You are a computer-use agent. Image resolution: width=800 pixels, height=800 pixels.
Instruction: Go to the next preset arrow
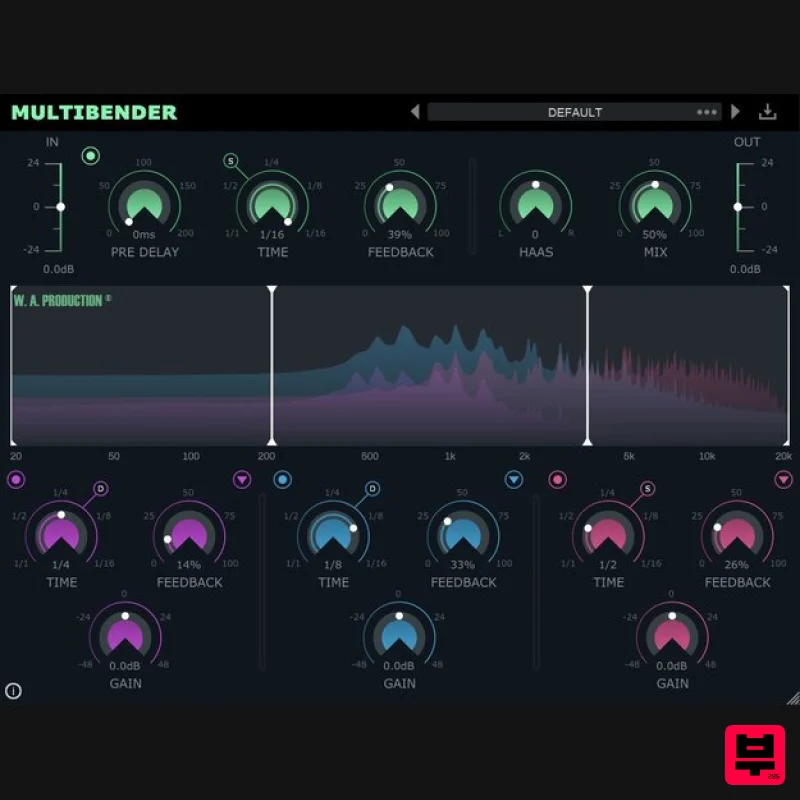click(x=735, y=112)
